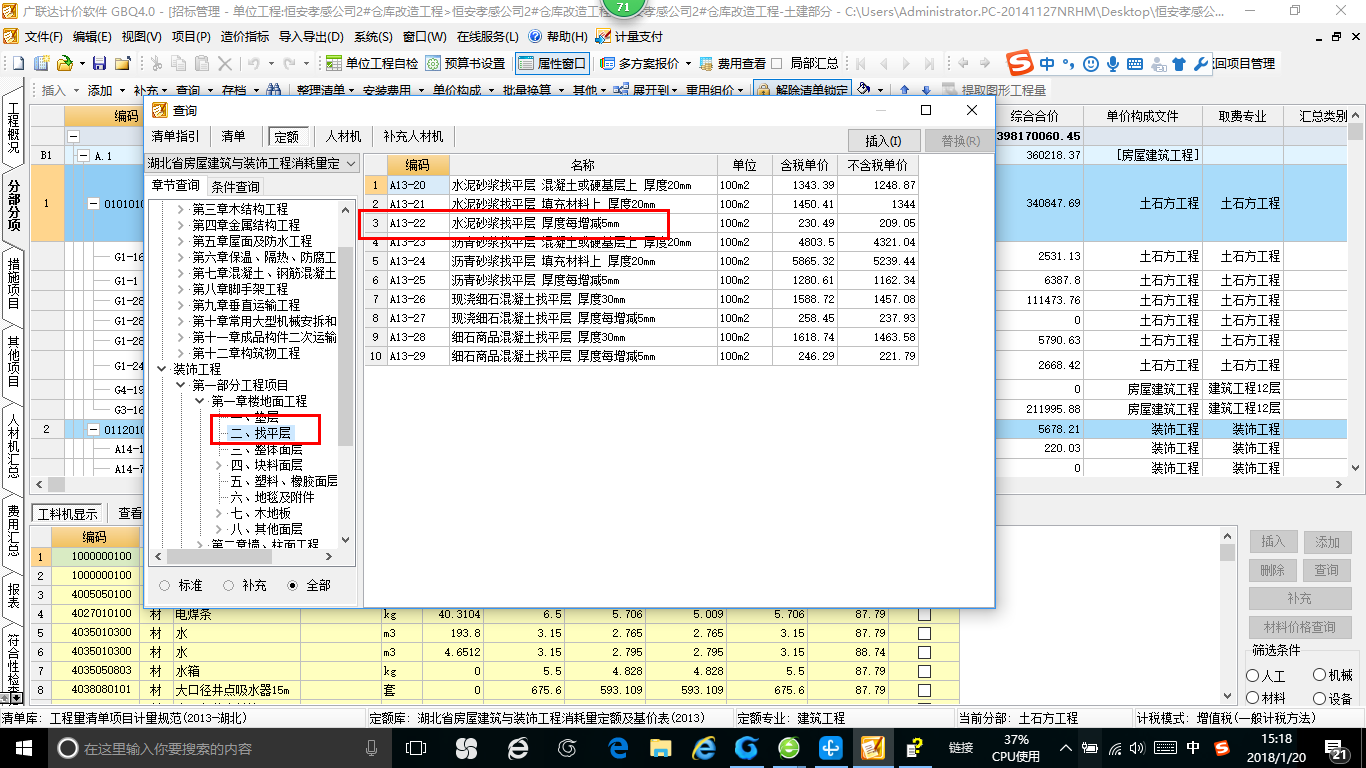The width and height of the screenshot is (1366, 768).
Task: Switch to 清单指引 tab
Action: (x=175, y=137)
